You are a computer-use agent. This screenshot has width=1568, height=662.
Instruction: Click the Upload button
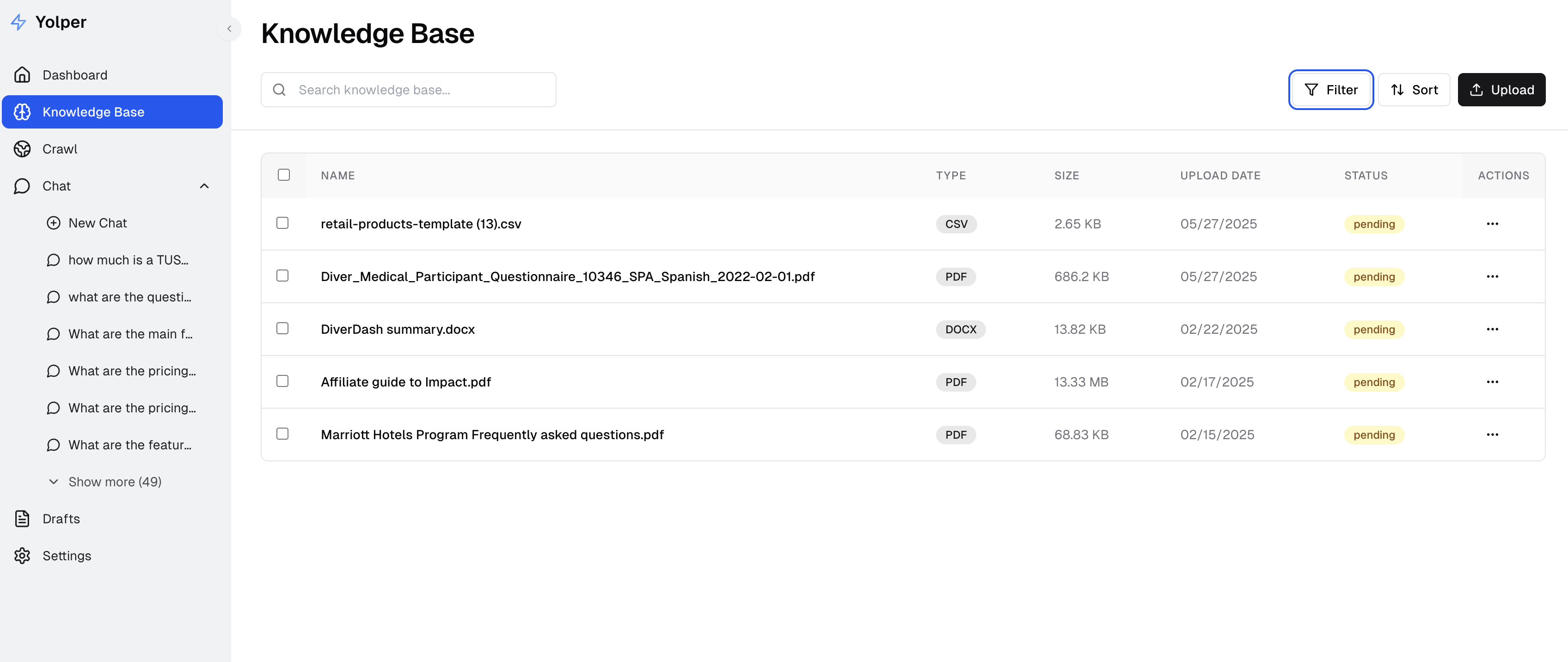1501,90
